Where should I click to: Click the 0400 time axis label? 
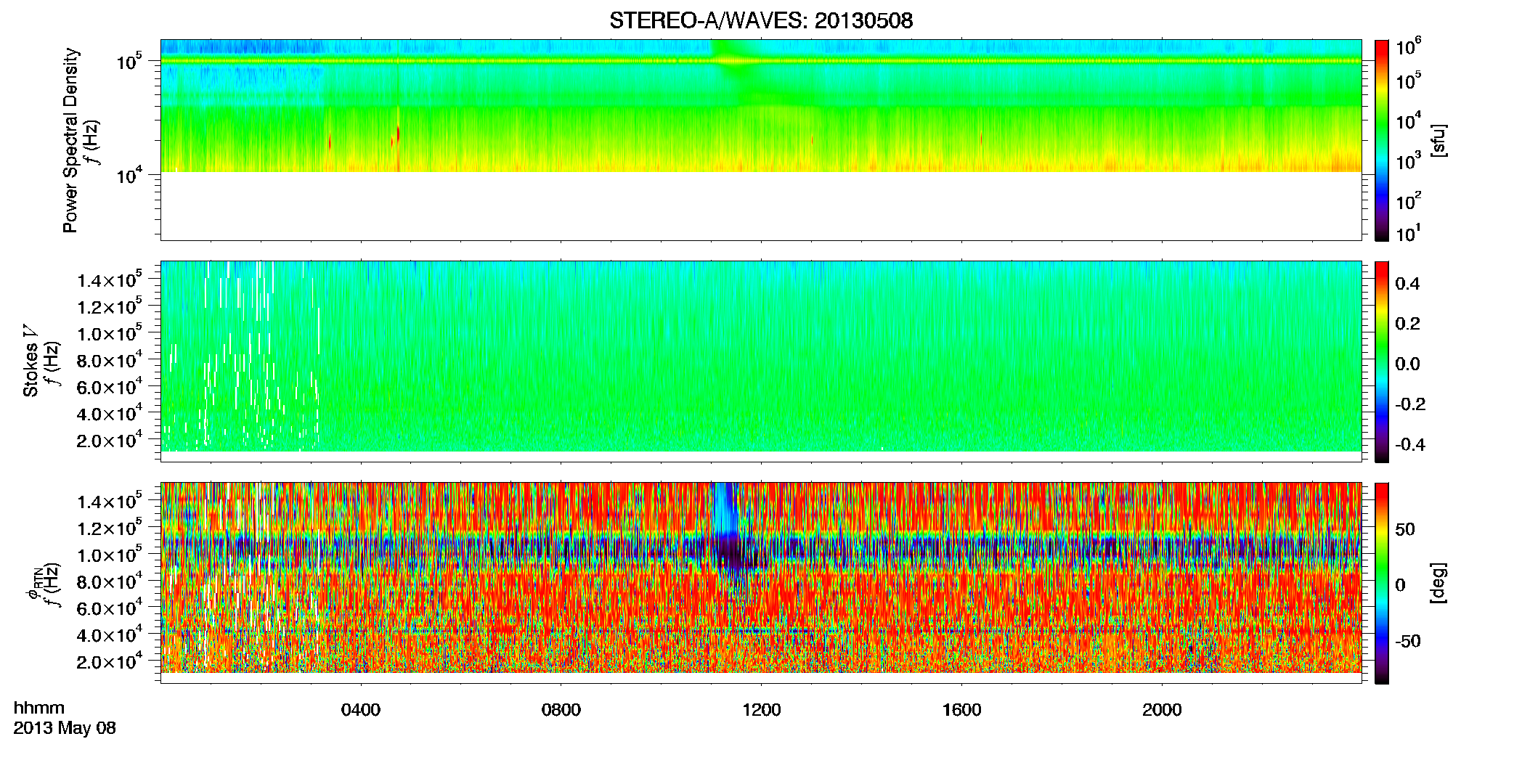coord(361,710)
